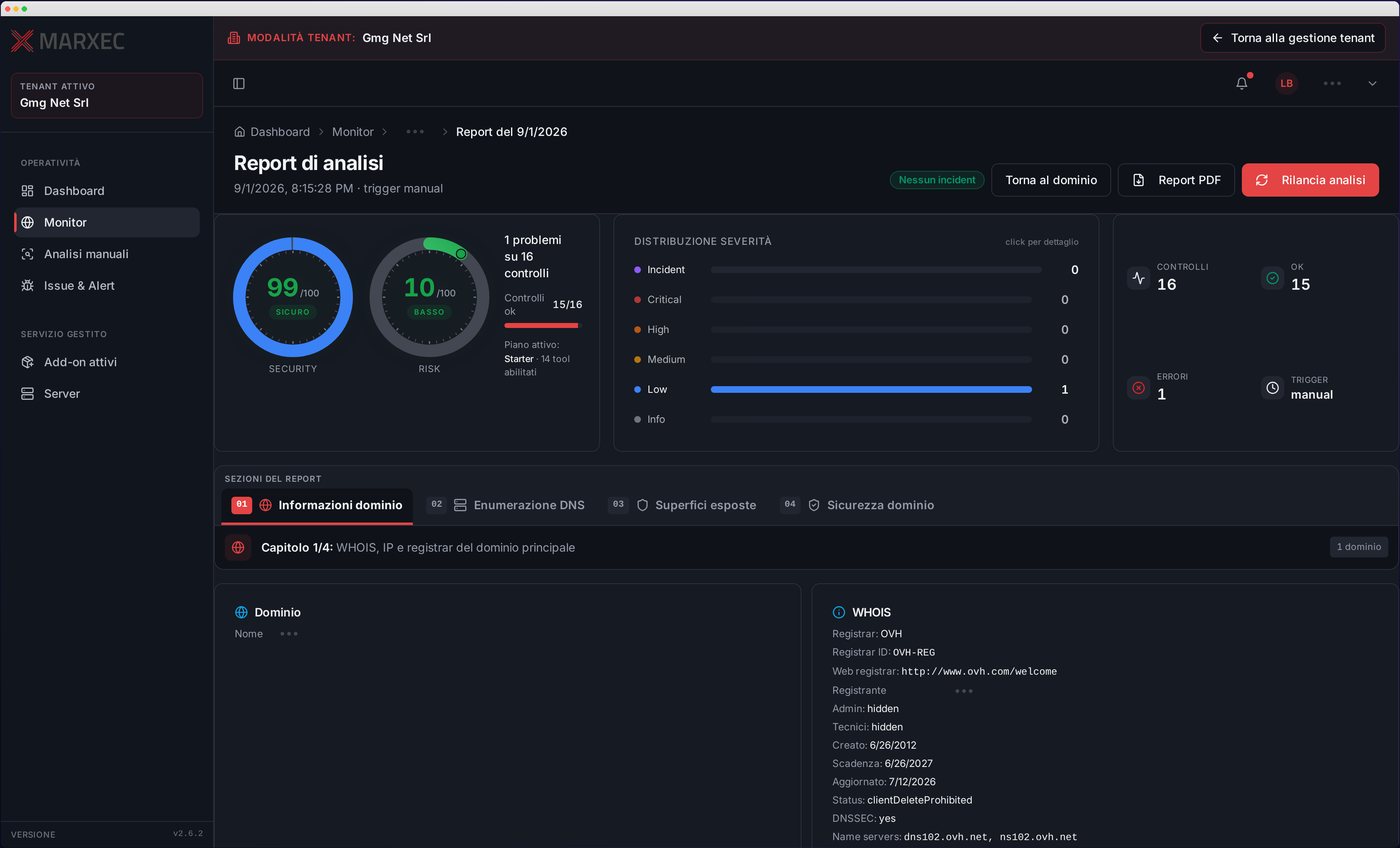Image resolution: width=1400 pixels, height=848 pixels.
Task: Download the Report PDF
Action: pyautogui.click(x=1176, y=180)
